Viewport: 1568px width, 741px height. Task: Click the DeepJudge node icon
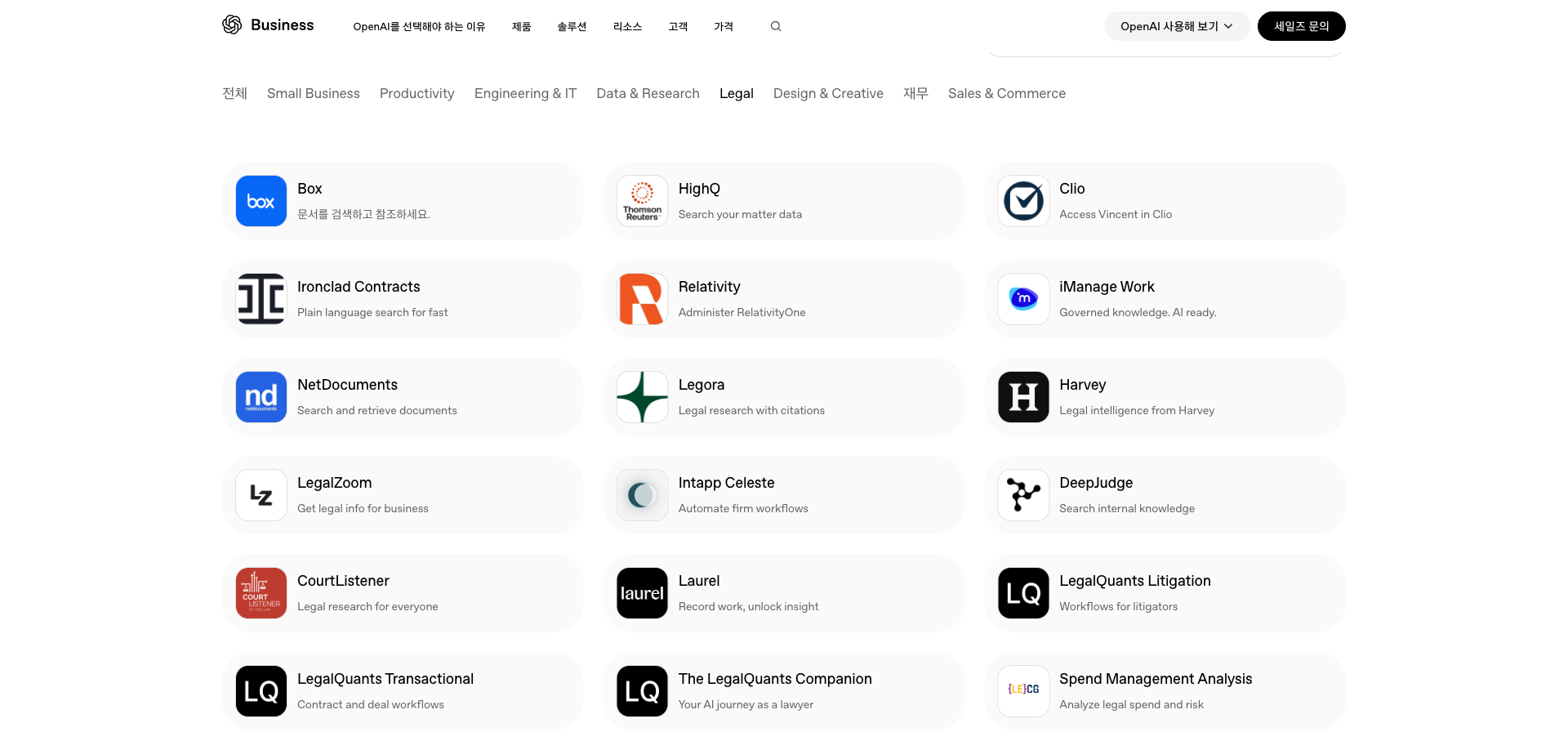tap(1023, 495)
